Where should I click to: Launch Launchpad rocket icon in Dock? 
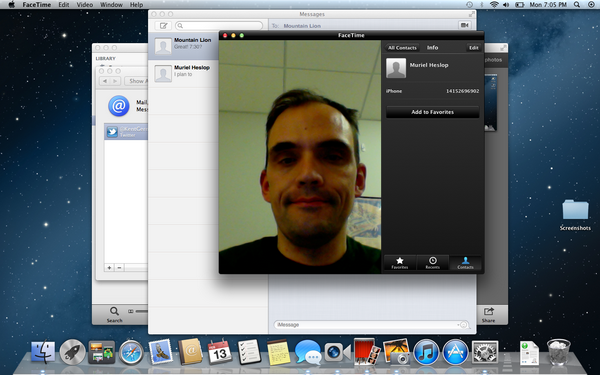click(72, 352)
